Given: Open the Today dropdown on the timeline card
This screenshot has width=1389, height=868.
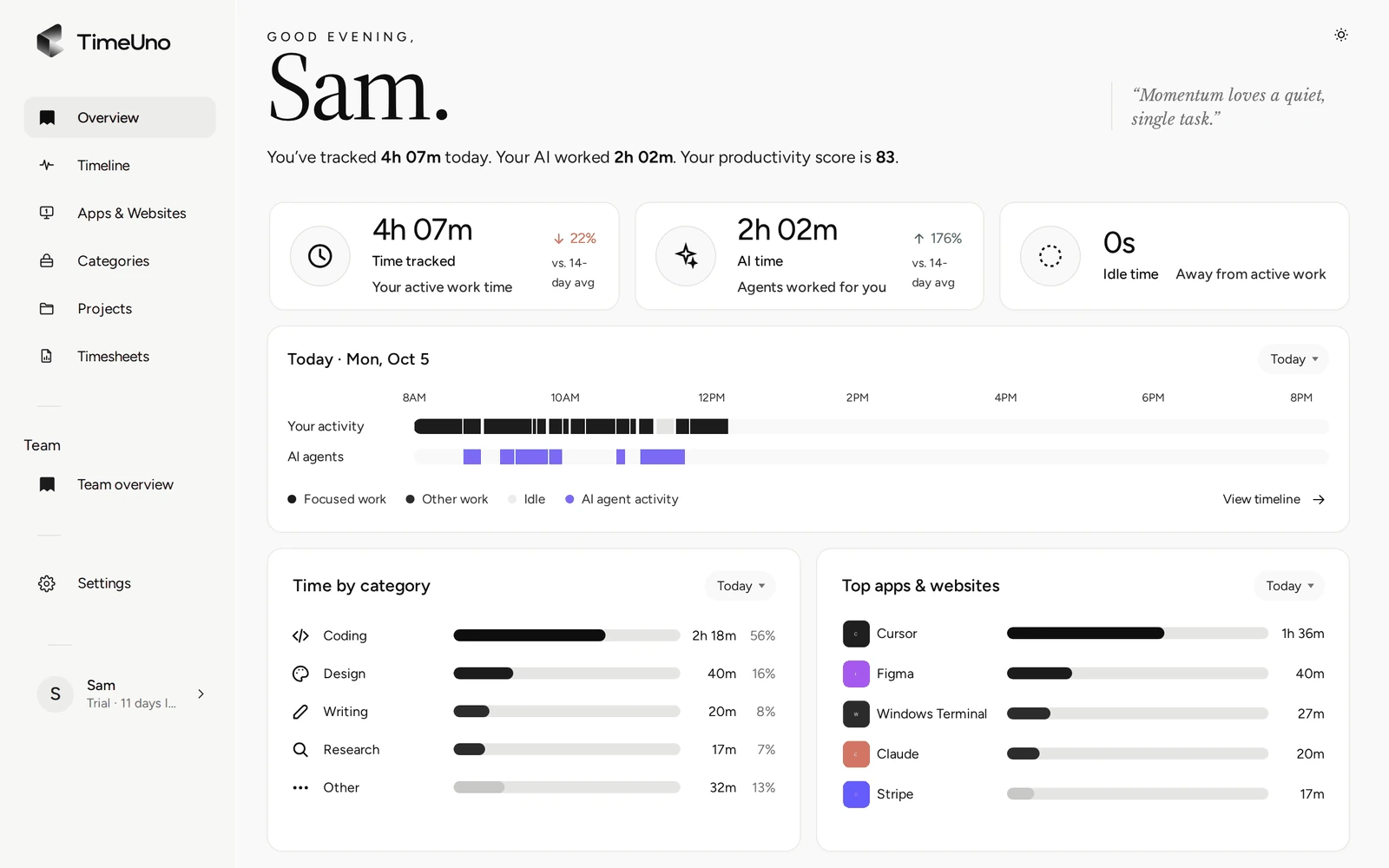Looking at the screenshot, I should coord(1294,359).
